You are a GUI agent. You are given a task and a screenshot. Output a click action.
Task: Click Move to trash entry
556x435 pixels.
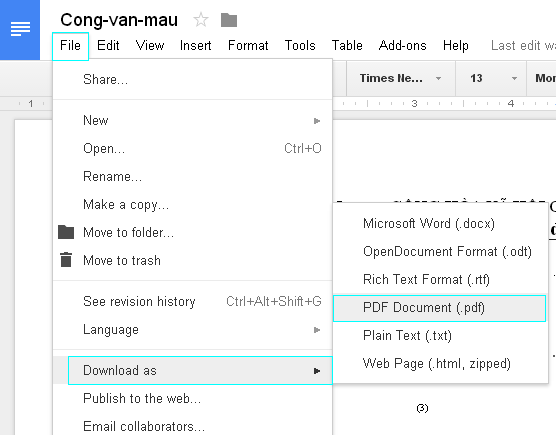coord(193,261)
